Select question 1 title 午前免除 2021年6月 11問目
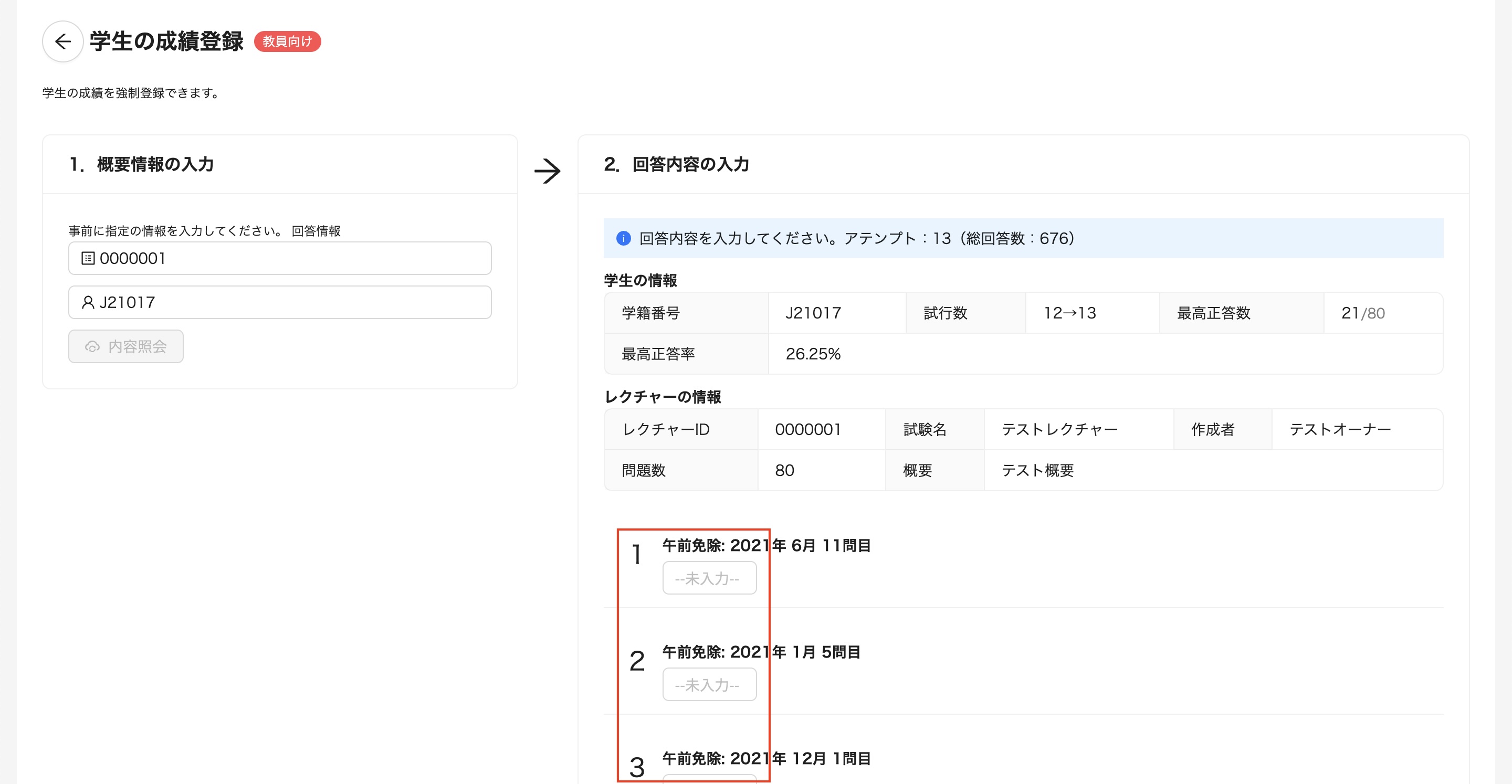The width and height of the screenshot is (1512, 784). pyautogui.click(x=766, y=546)
